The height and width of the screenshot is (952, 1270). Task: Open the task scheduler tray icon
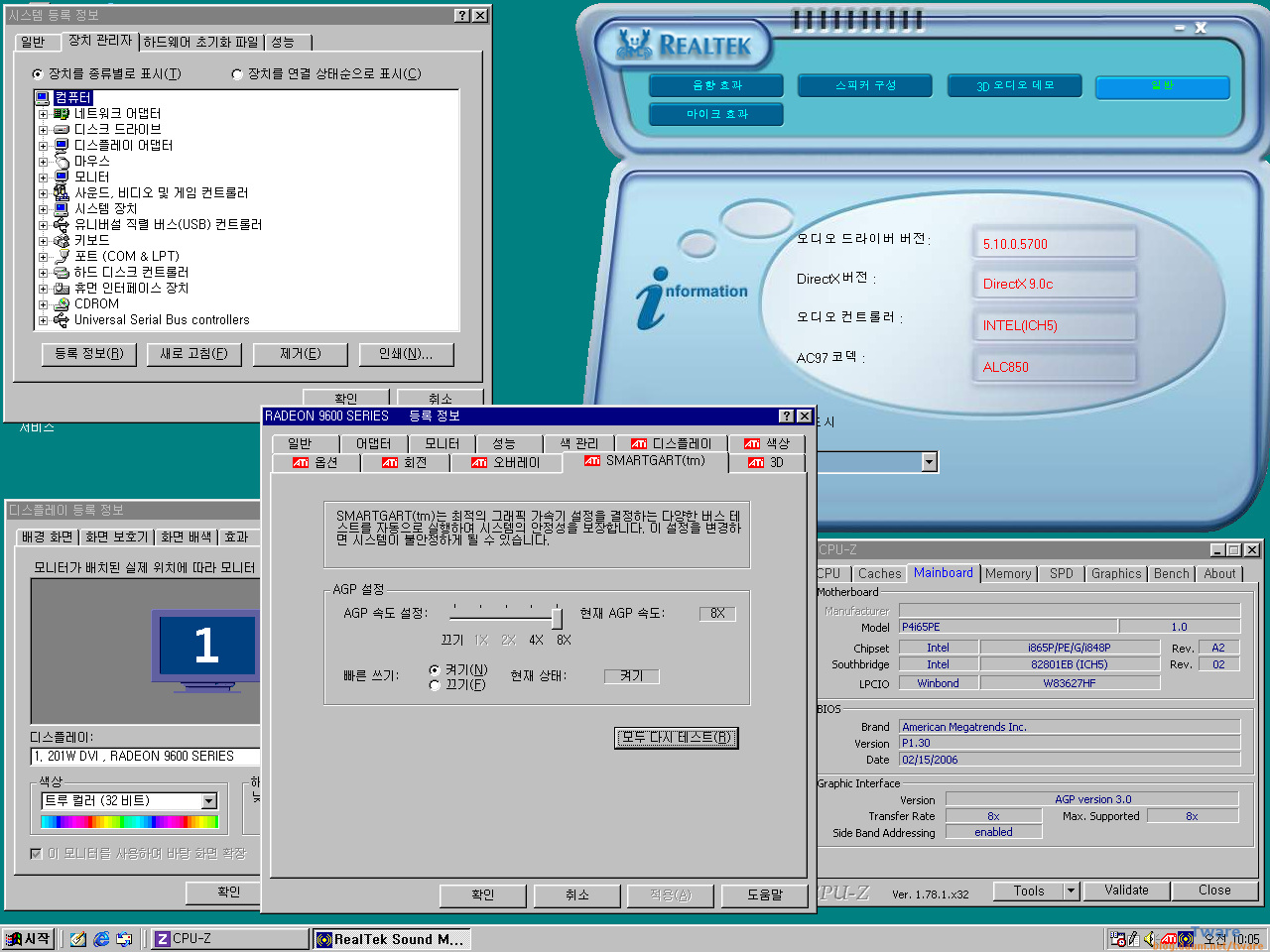pyautogui.click(x=1118, y=938)
